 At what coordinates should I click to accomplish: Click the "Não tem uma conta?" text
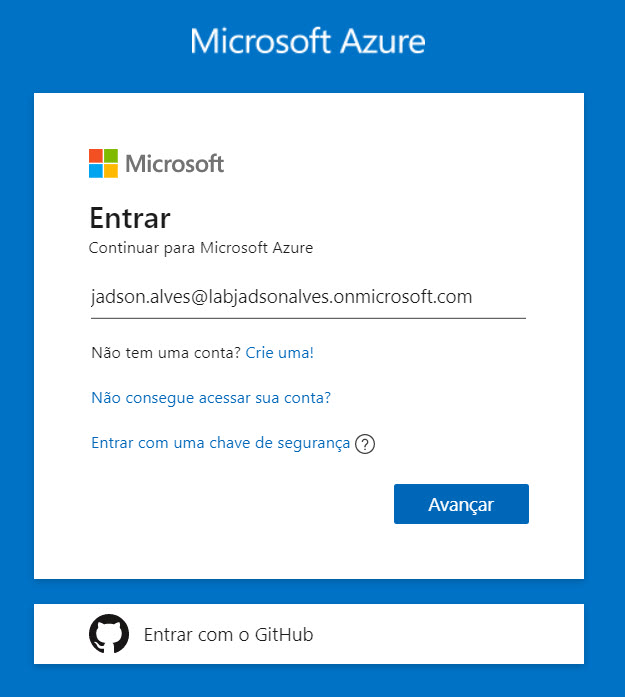165,352
